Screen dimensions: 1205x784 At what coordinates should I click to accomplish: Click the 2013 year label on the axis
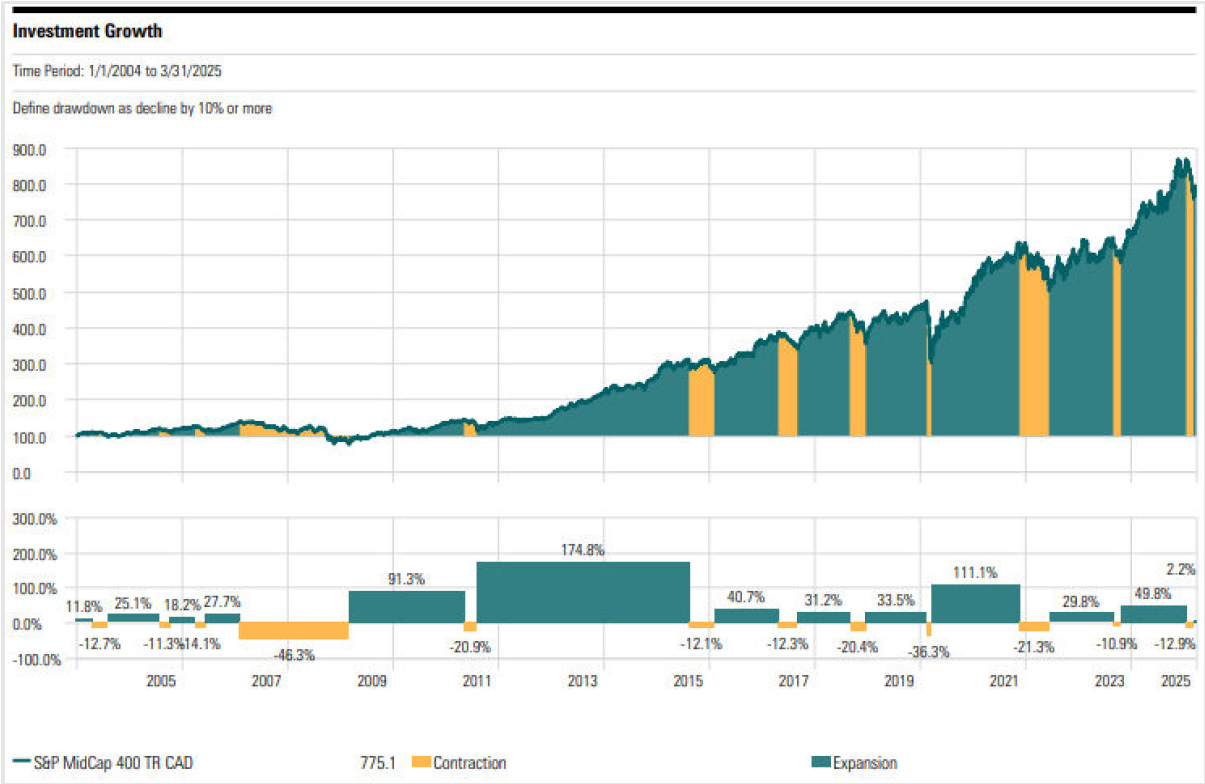coord(583,682)
